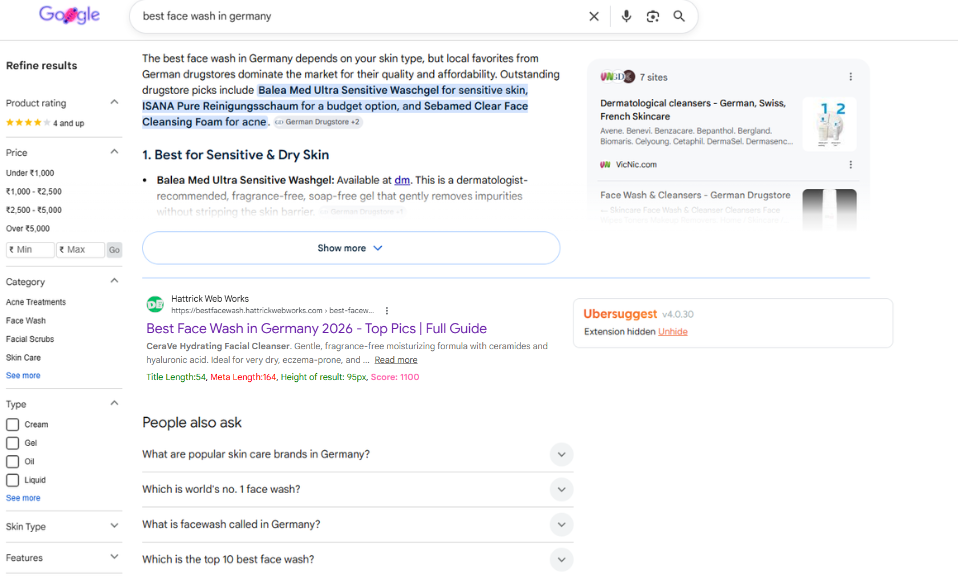Open the three-dot menu beside the Hattrick Web Works URL
This screenshot has width=958, height=578.
coord(387,310)
